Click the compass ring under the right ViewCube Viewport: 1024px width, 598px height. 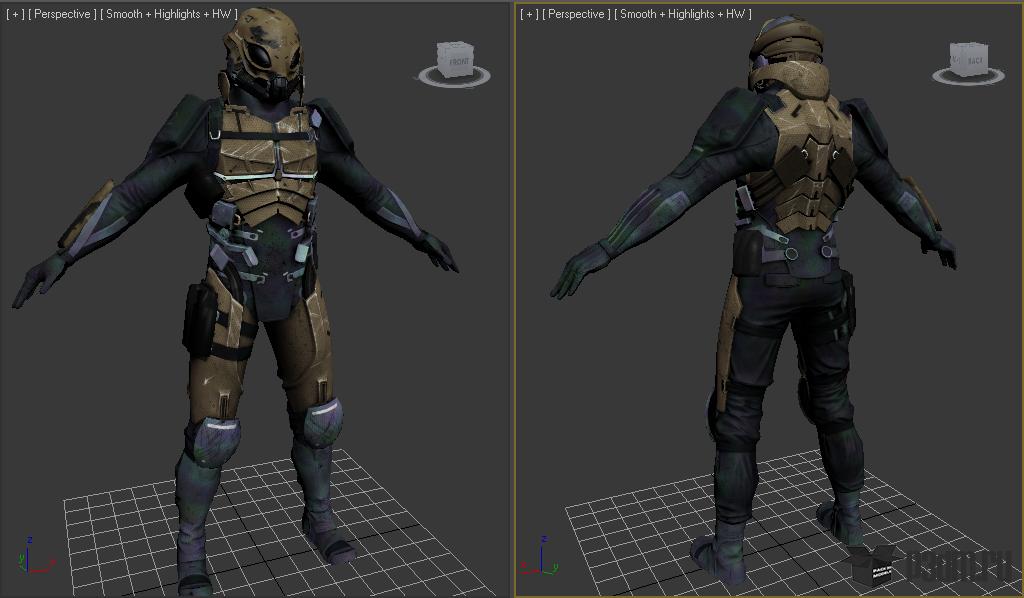(x=968, y=76)
